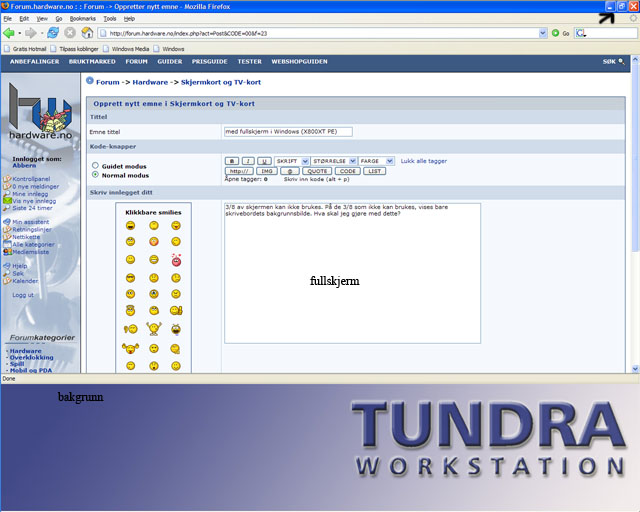The height and width of the screenshot is (512, 640).
Task: Click the people icon beside Medlemsliste
Action: pyautogui.click(x=7, y=252)
